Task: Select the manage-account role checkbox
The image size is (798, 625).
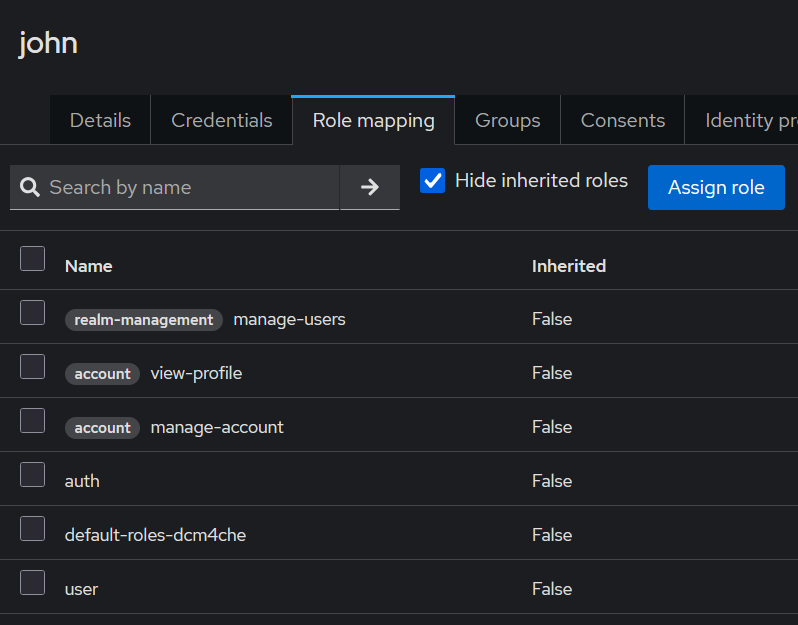Action: click(33, 421)
